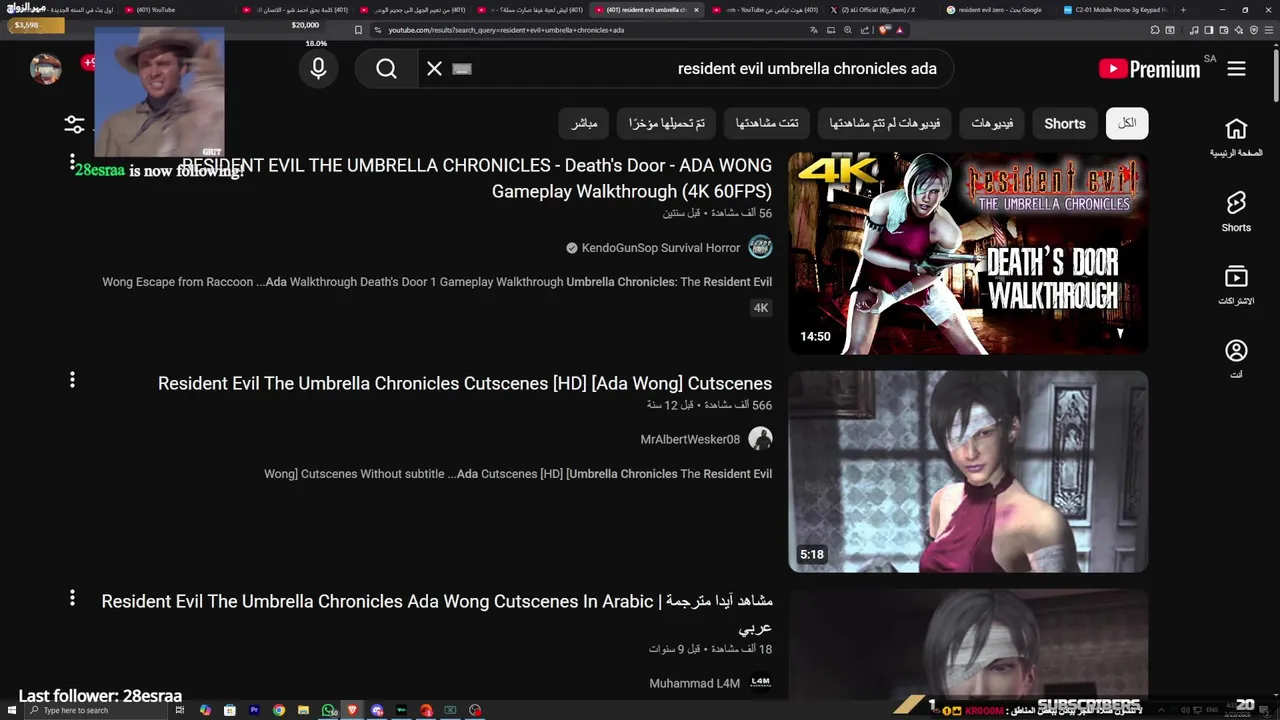Image resolution: width=1280 pixels, height=720 pixels.
Task: Open WhatsApp from the taskbar
Action: pos(328,710)
